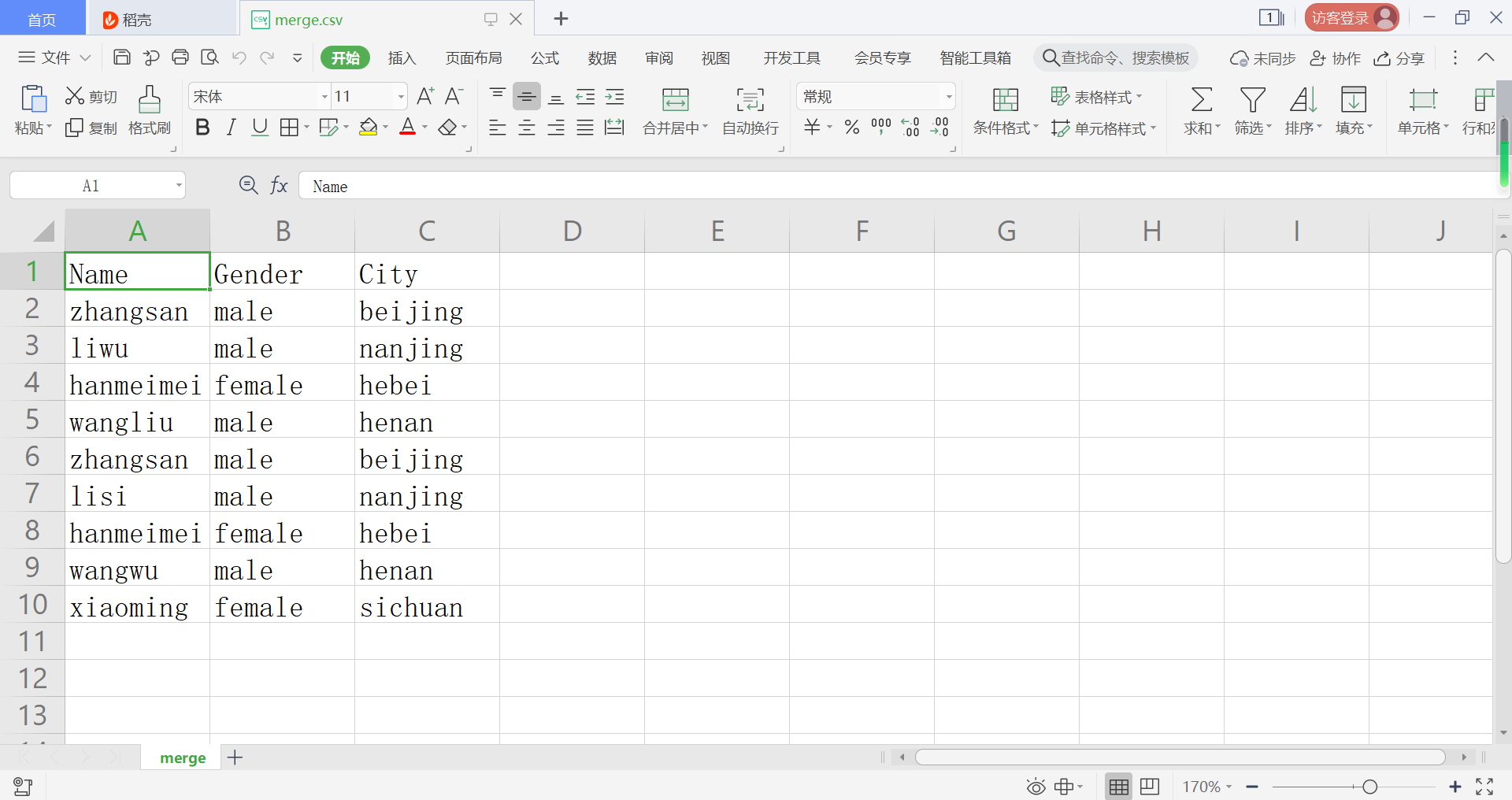Click the Save icon in quick access toolbar
The image size is (1512, 800).
122,57
